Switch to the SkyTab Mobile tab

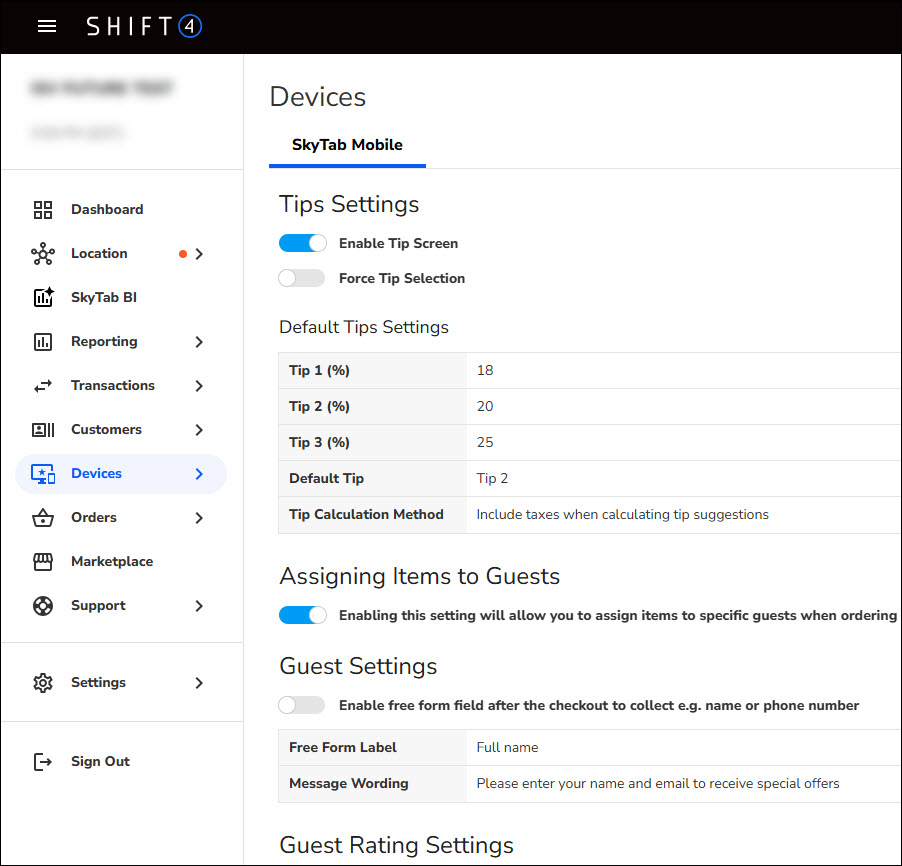(x=347, y=143)
